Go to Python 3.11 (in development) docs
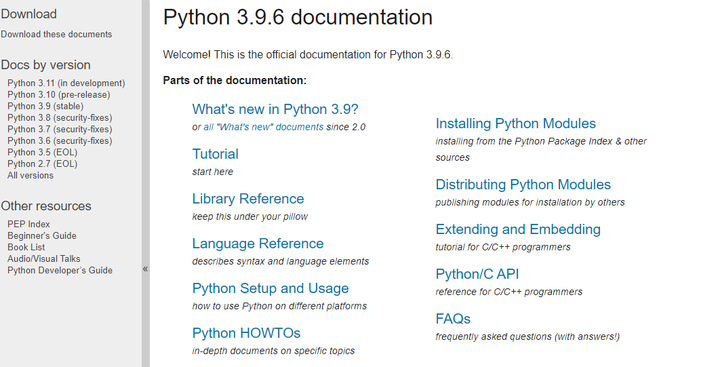This screenshot has height=367, width=720. [x=66, y=83]
